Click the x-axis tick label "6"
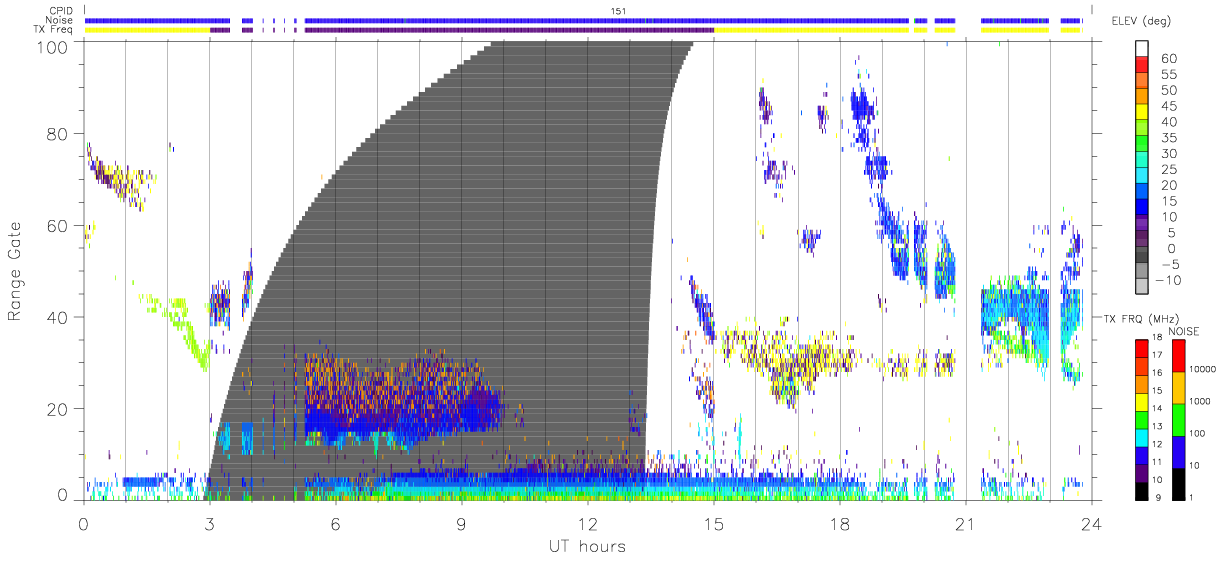This screenshot has height=567, width=1228. coord(335,523)
